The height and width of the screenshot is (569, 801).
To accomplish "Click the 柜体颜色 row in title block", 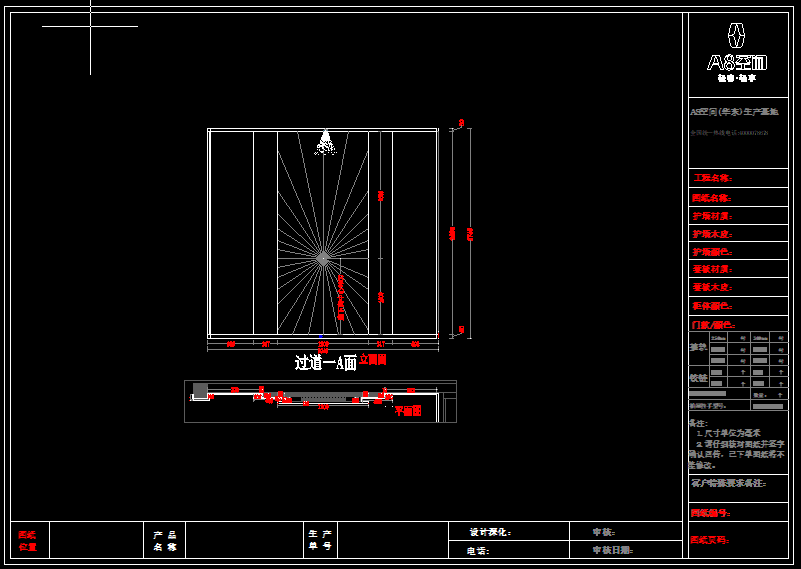I will tap(713, 306).
